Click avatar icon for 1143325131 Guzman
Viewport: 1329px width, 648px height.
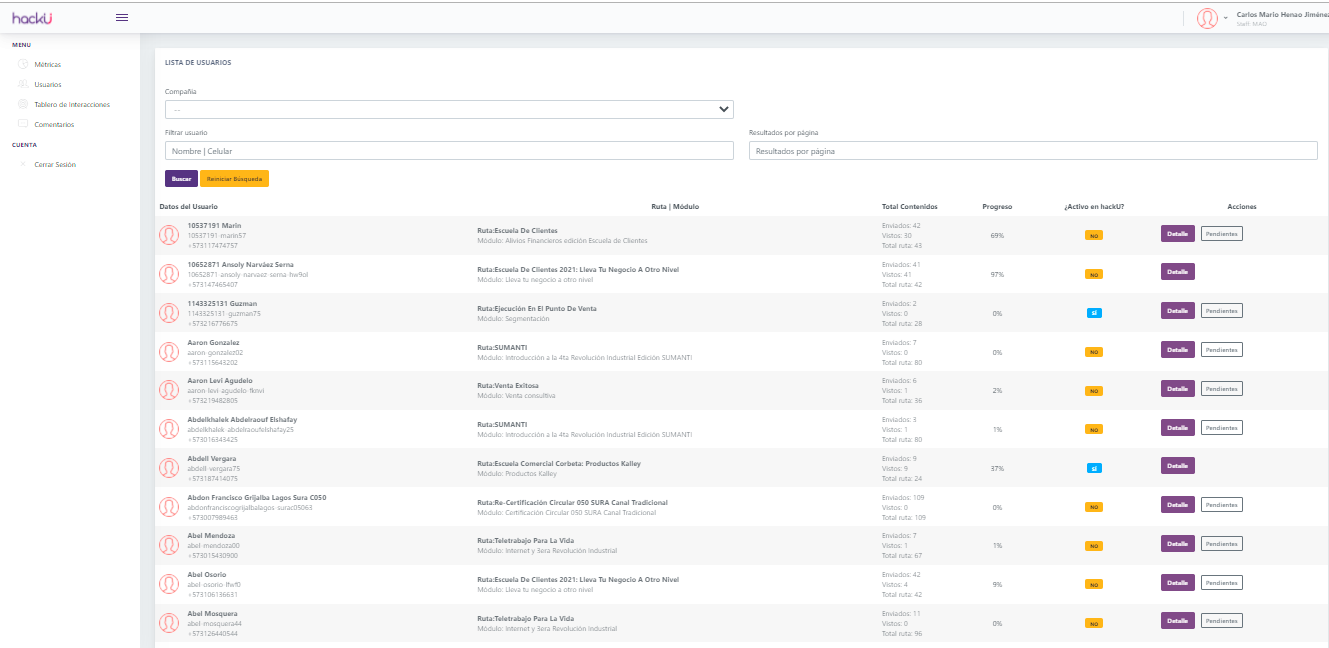click(169, 313)
